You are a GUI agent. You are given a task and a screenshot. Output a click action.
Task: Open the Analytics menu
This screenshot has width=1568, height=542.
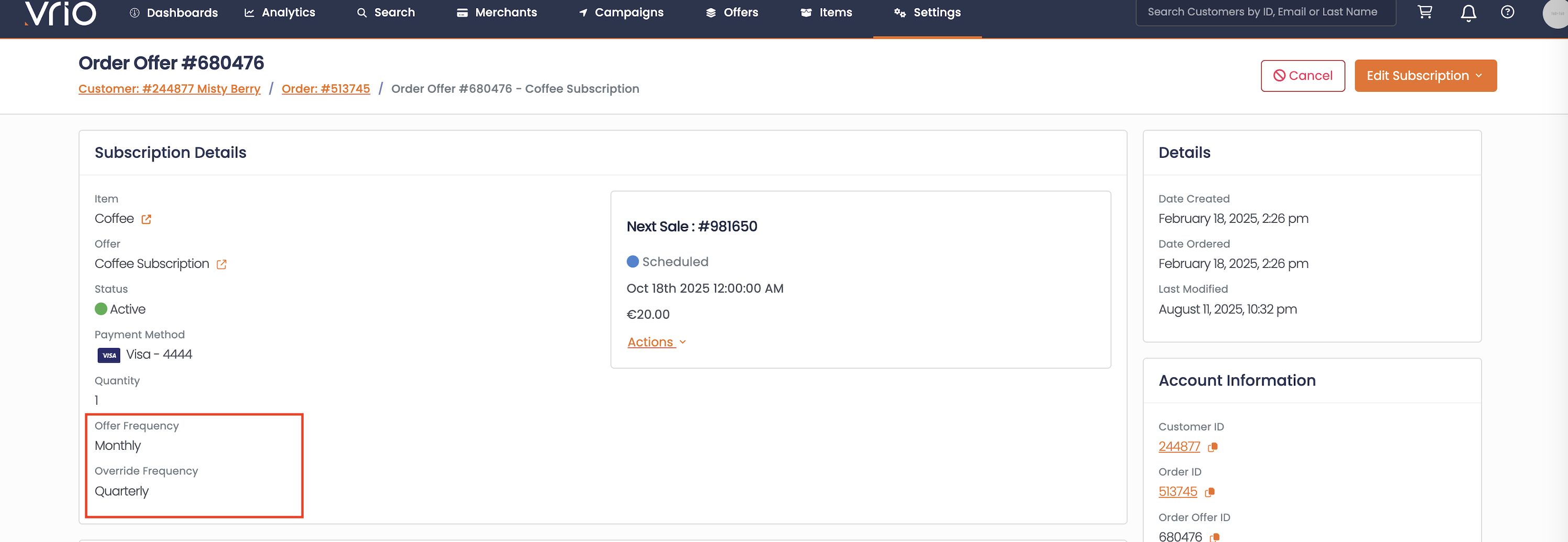pyautogui.click(x=279, y=13)
